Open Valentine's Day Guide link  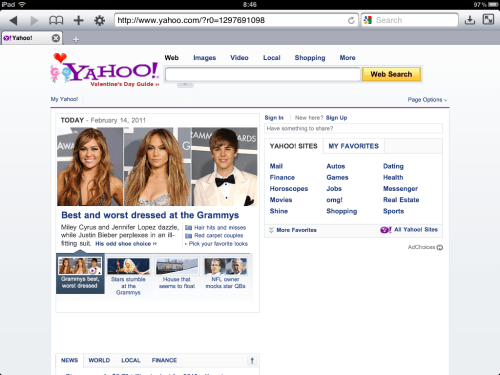(125, 84)
